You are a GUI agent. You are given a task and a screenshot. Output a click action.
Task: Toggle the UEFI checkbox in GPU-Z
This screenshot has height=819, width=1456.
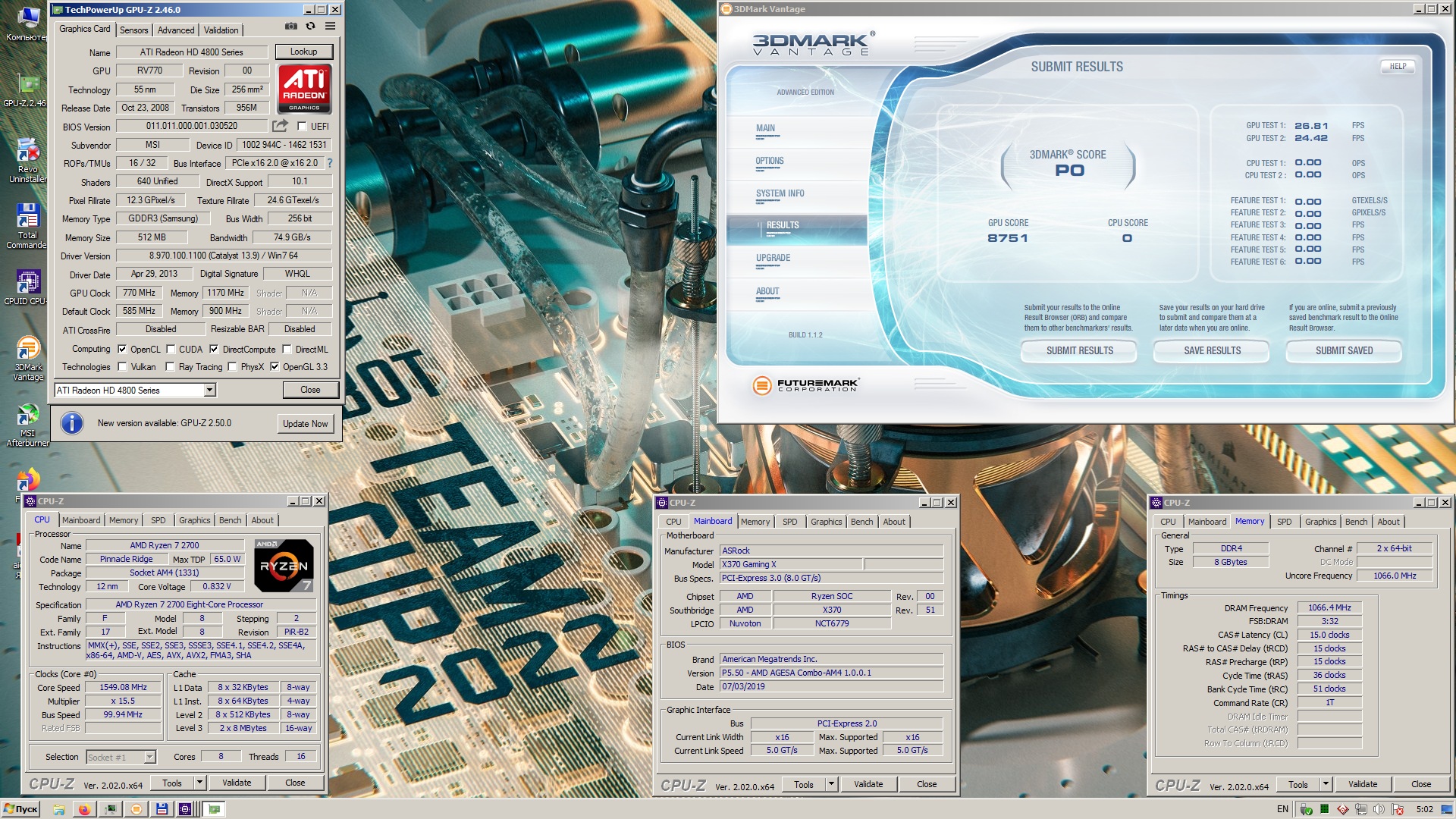302,127
